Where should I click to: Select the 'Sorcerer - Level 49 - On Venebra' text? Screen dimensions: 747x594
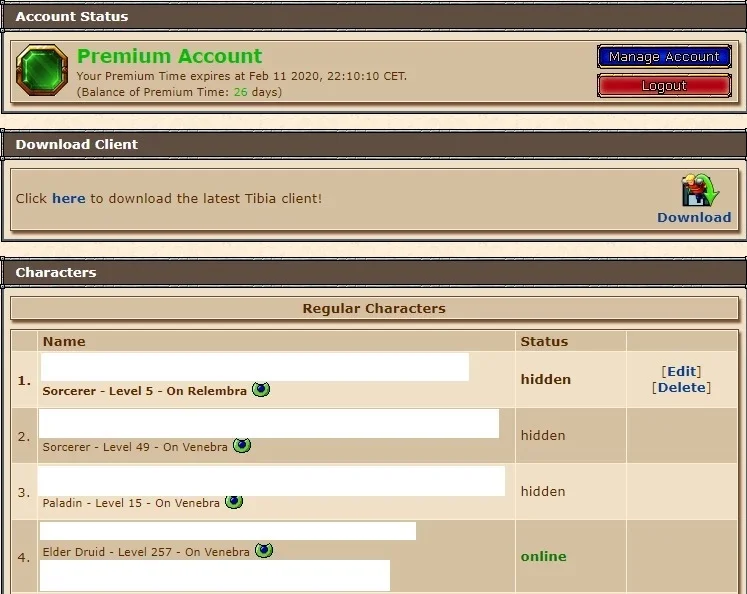(135, 447)
